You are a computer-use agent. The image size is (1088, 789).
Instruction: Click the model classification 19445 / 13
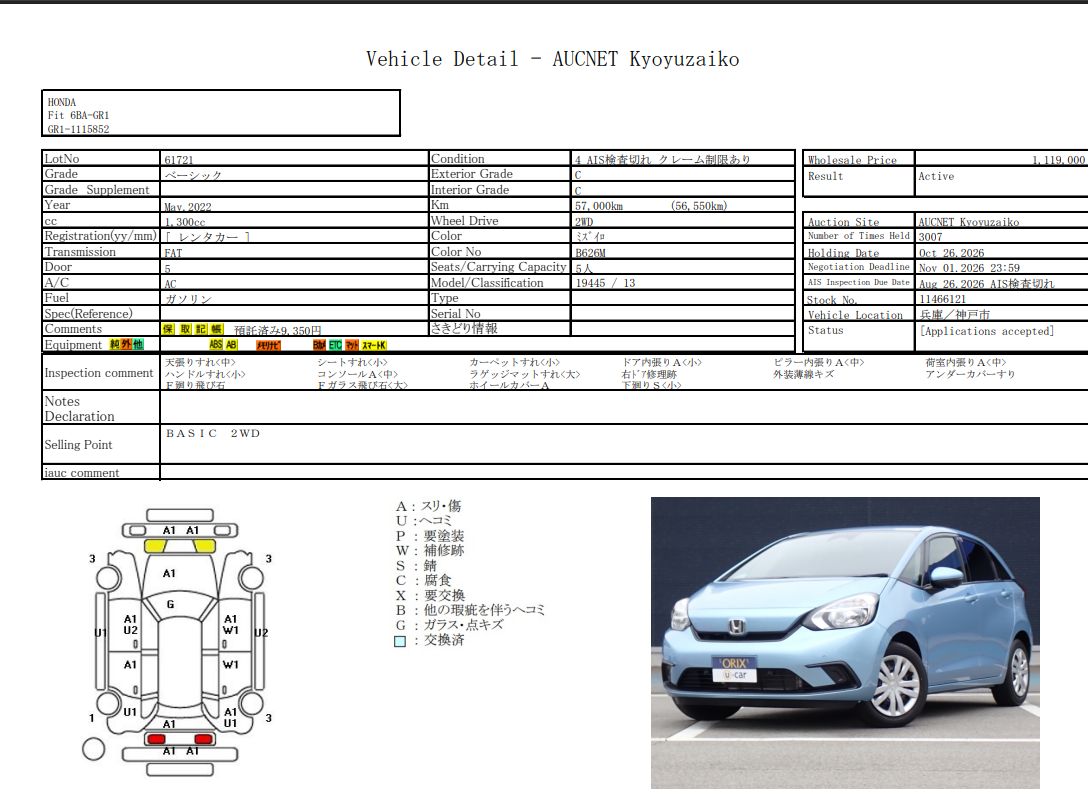605,283
